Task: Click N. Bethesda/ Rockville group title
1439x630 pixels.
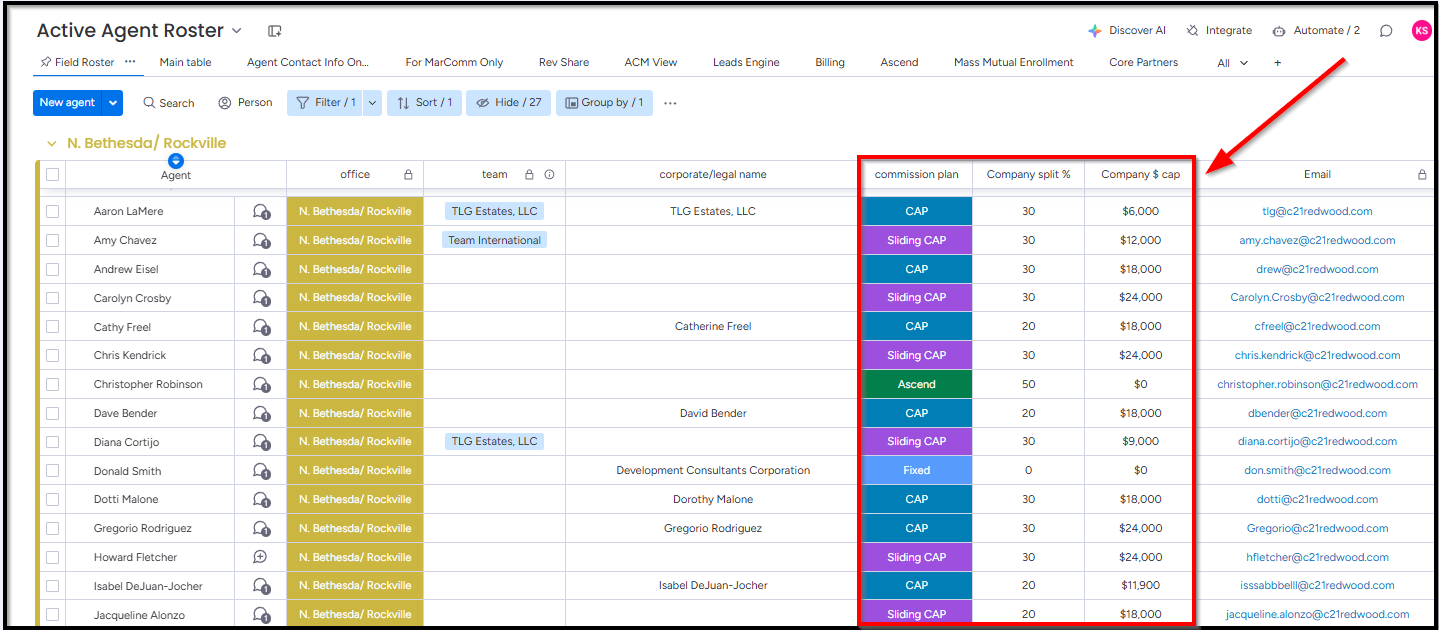Action: [147, 143]
